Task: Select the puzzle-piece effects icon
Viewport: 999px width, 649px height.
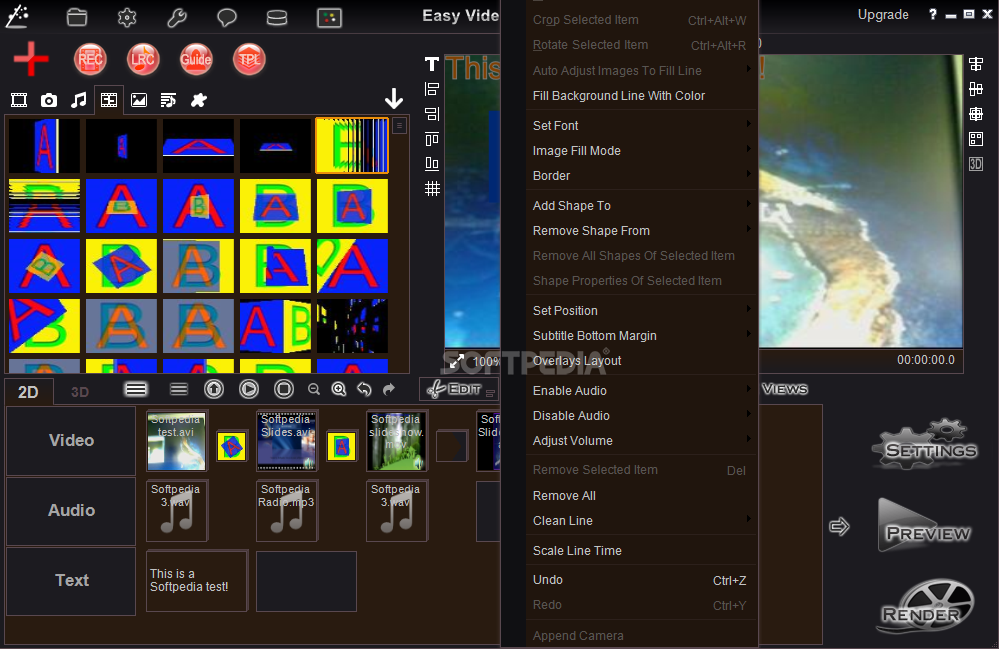Action: 198,100
